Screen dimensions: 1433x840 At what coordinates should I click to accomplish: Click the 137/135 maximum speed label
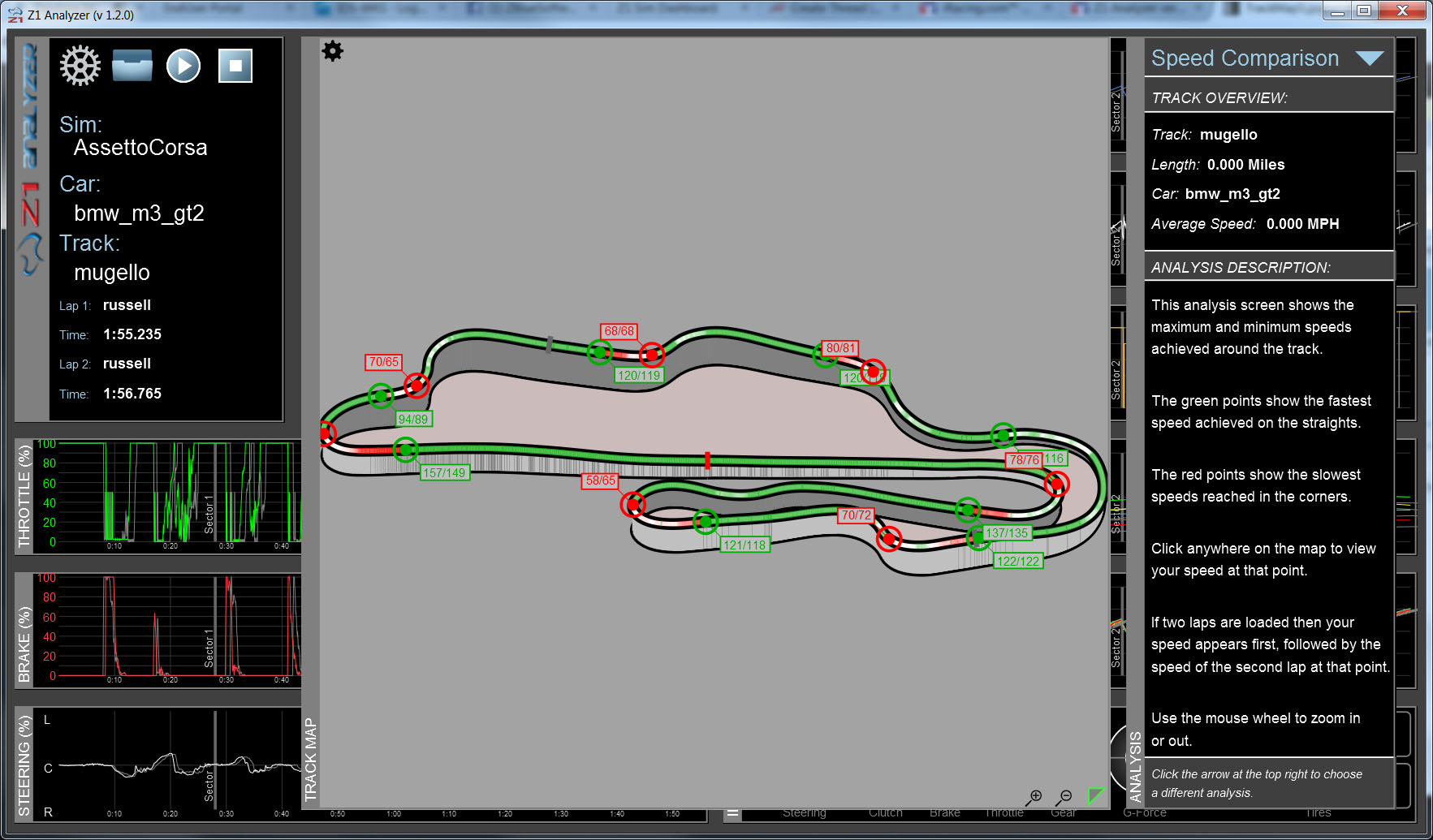1007,532
